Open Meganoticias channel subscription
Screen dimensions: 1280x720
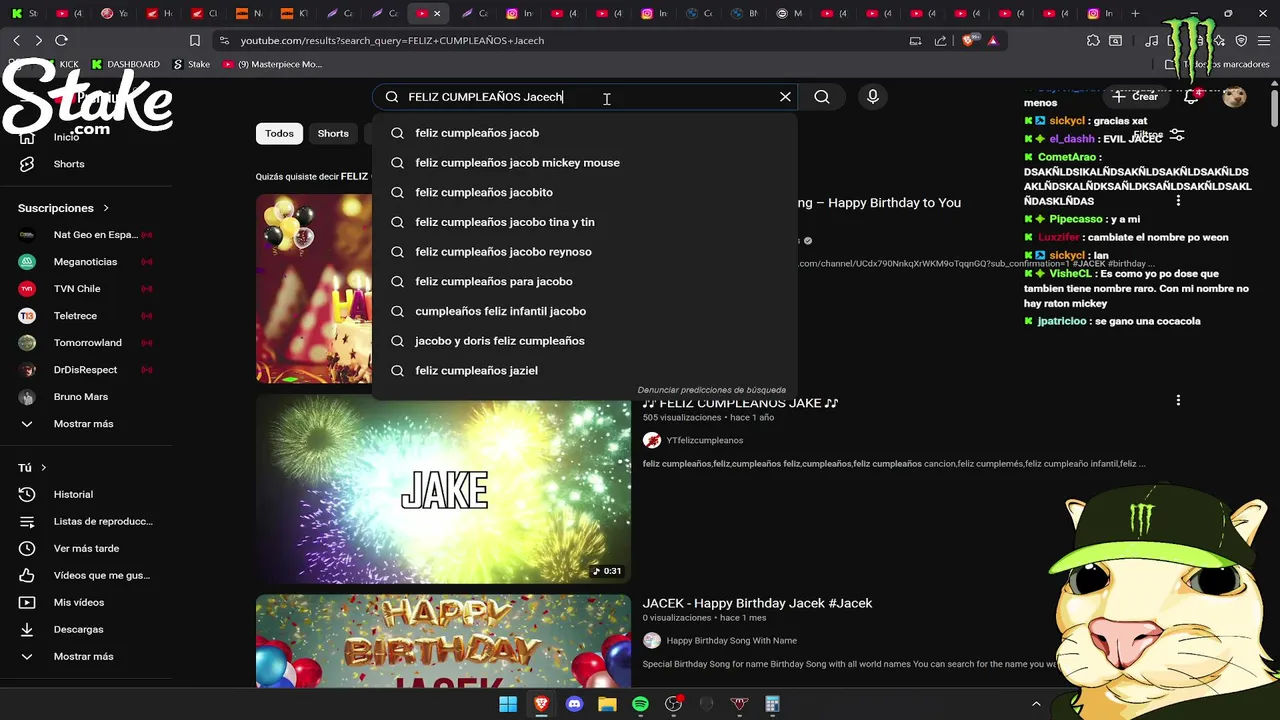pos(86,262)
